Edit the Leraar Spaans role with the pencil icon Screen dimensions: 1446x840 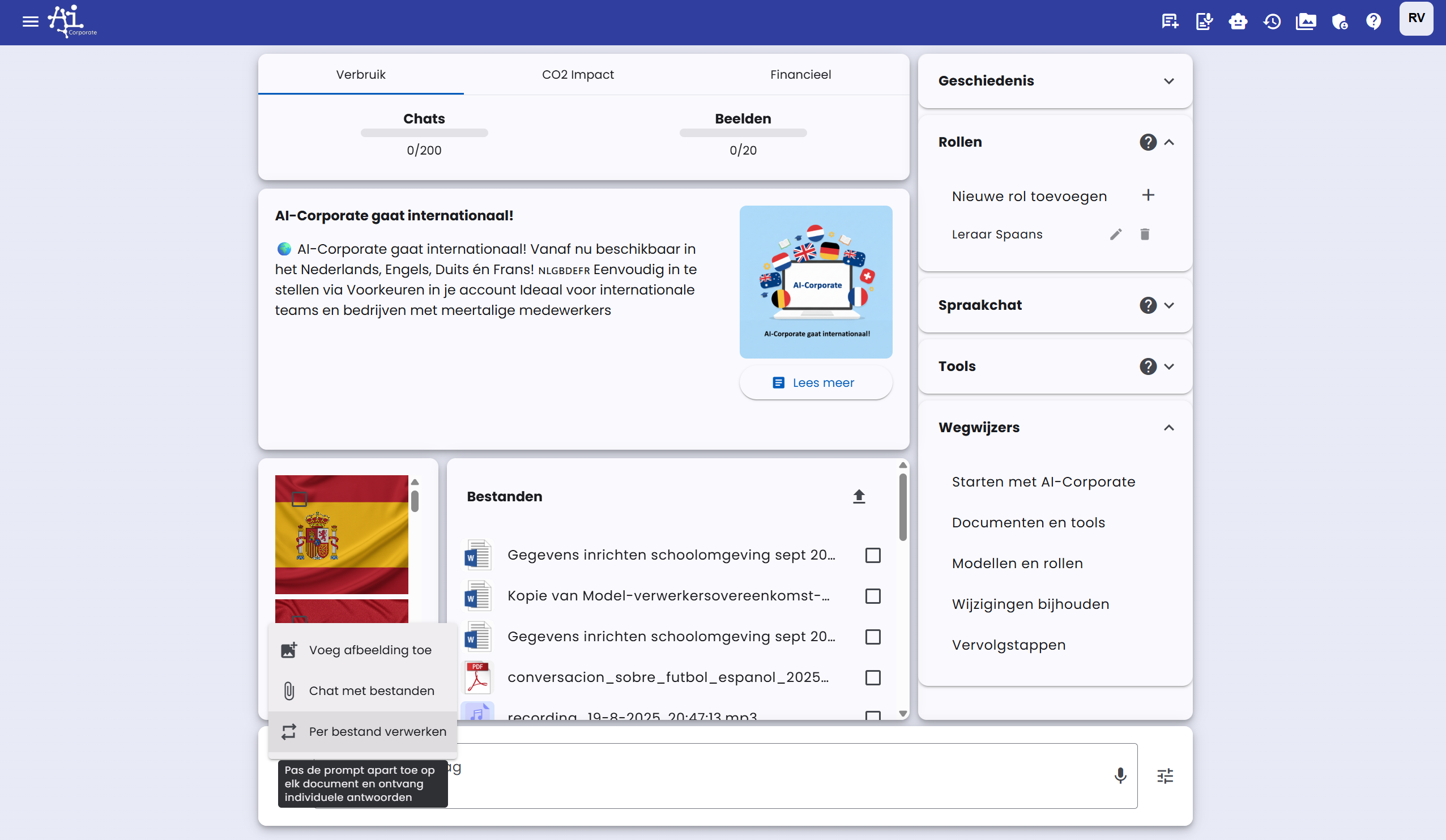click(x=1115, y=234)
